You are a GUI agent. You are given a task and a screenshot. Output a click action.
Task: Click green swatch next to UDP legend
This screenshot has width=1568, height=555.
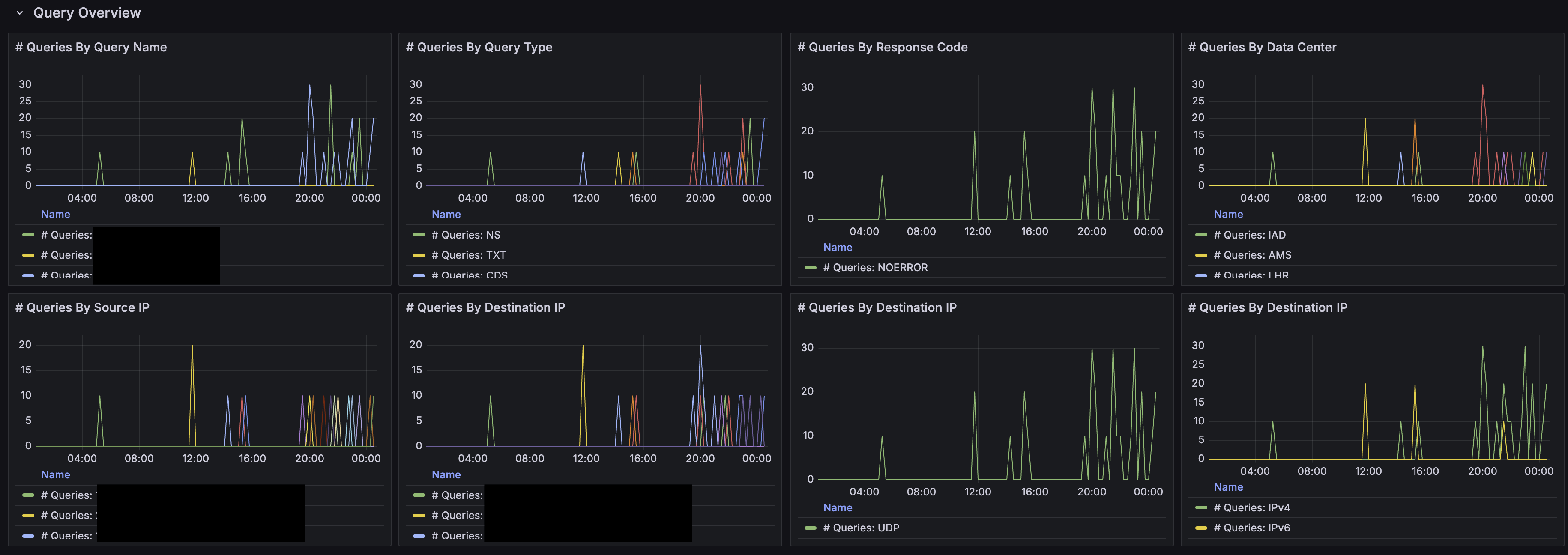pyautogui.click(x=810, y=528)
